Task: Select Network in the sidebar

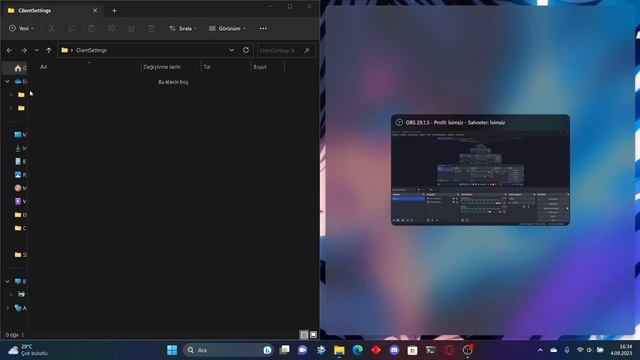Action: click(18, 308)
